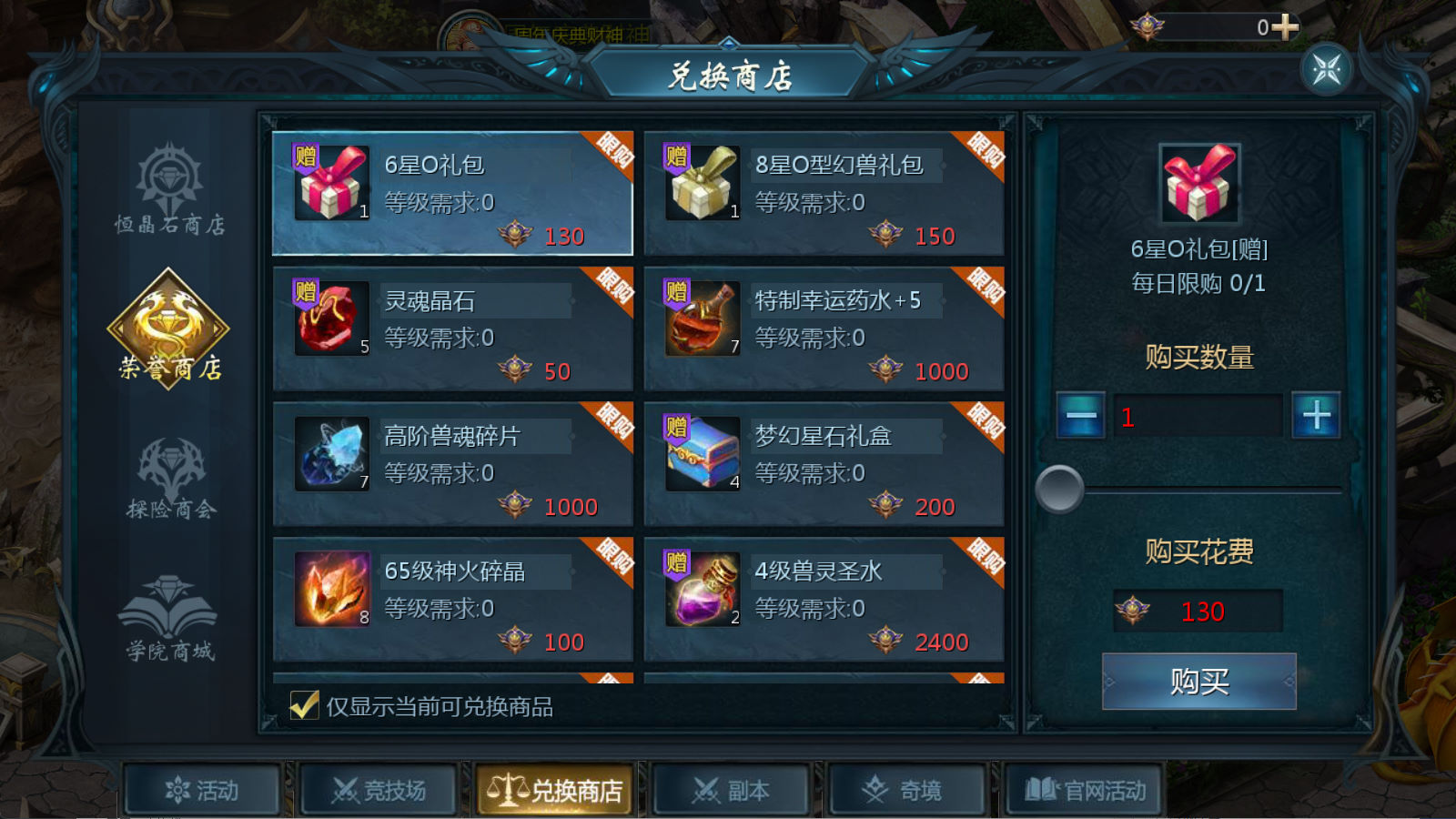Select the 65级神火碎晶 item icon
This screenshot has width=1456, height=819.
[x=332, y=590]
